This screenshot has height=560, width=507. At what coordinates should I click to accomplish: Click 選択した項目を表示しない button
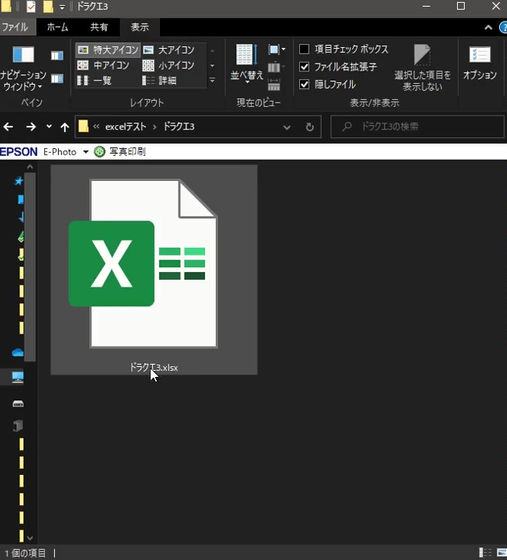pos(422,68)
